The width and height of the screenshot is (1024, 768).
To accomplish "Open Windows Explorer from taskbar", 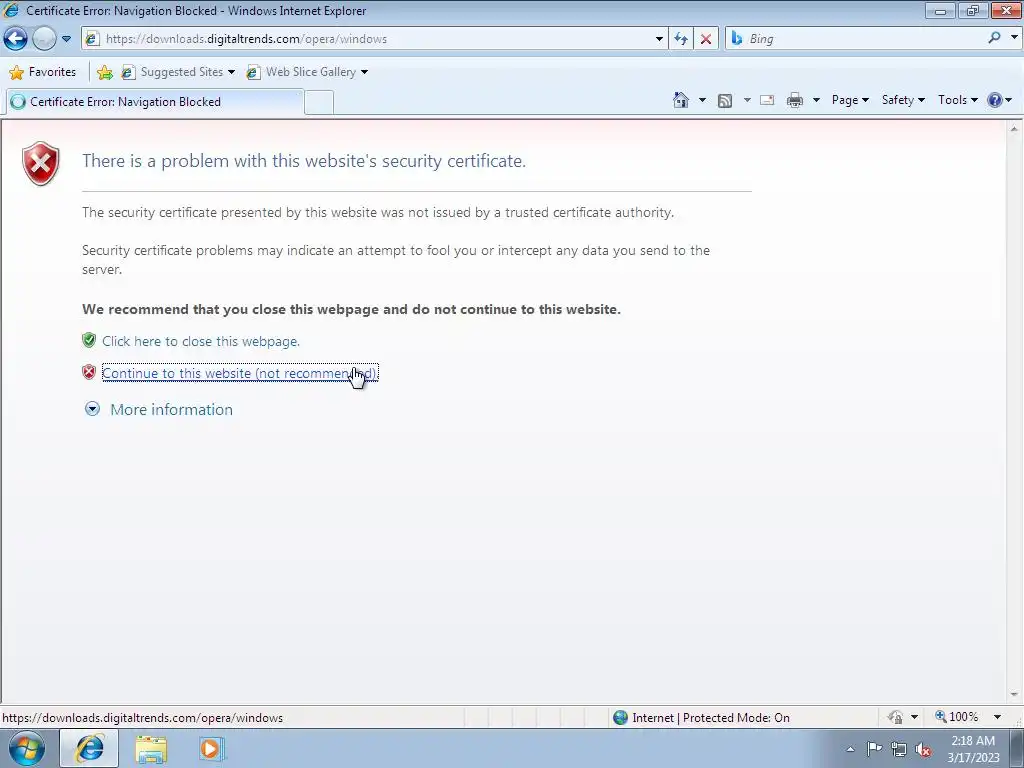I will coord(152,749).
